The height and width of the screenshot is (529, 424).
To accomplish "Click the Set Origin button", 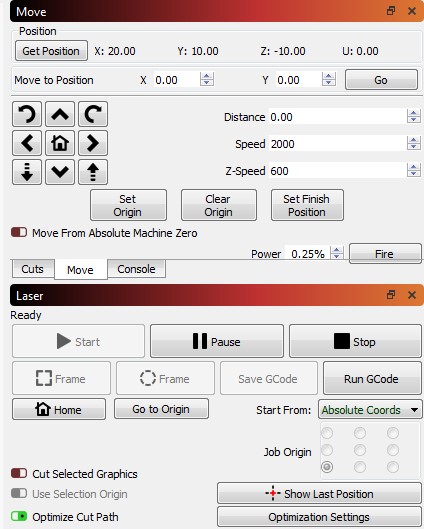I will (128, 205).
